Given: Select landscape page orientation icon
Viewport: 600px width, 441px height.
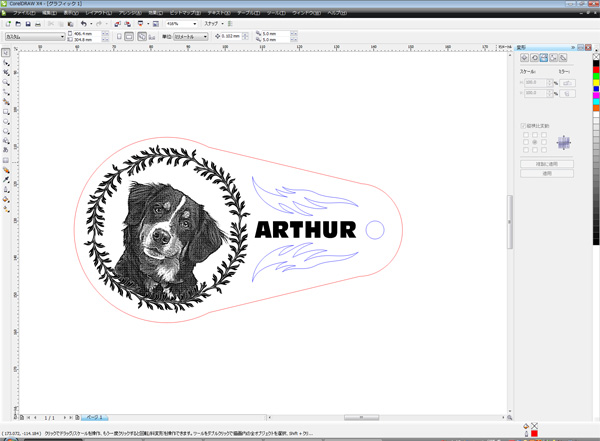Looking at the screenshot, I should pyautogui.click(x=129, y=37).
